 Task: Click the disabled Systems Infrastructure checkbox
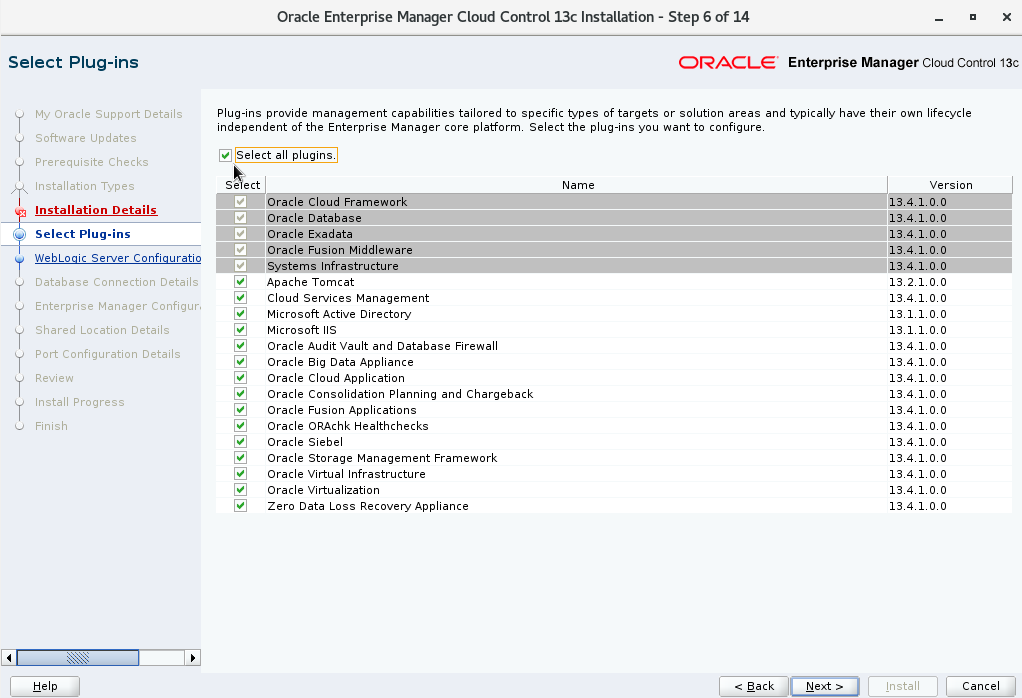[241, 265]
